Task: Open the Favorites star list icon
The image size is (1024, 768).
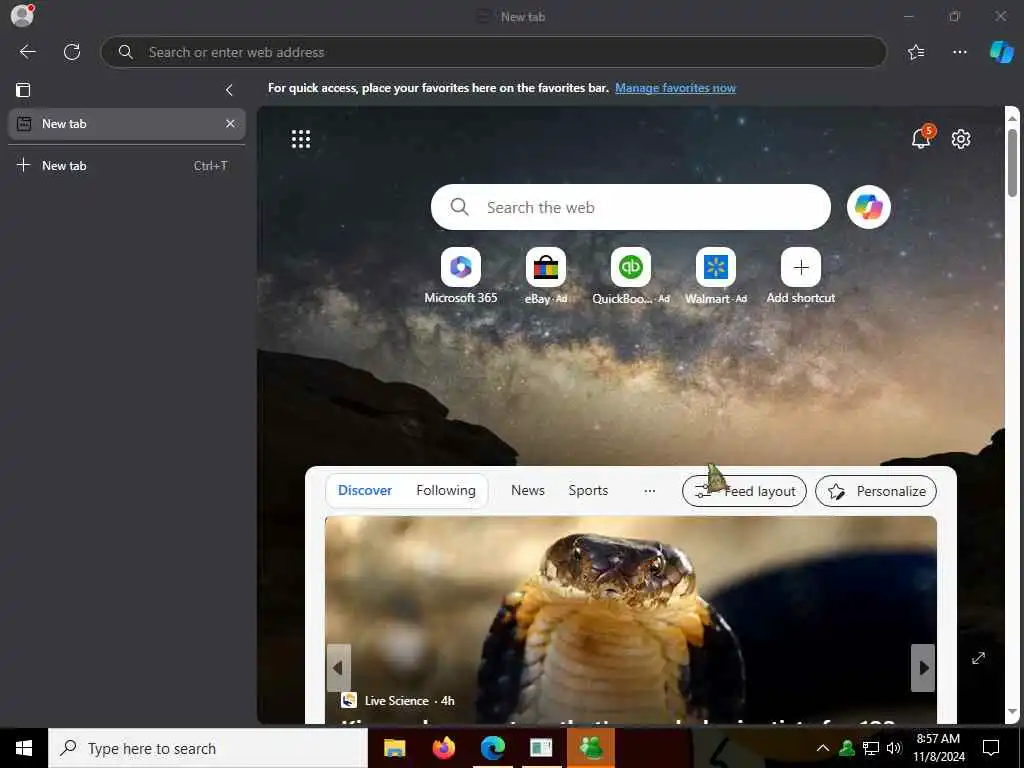Action: tap(916, 52)
